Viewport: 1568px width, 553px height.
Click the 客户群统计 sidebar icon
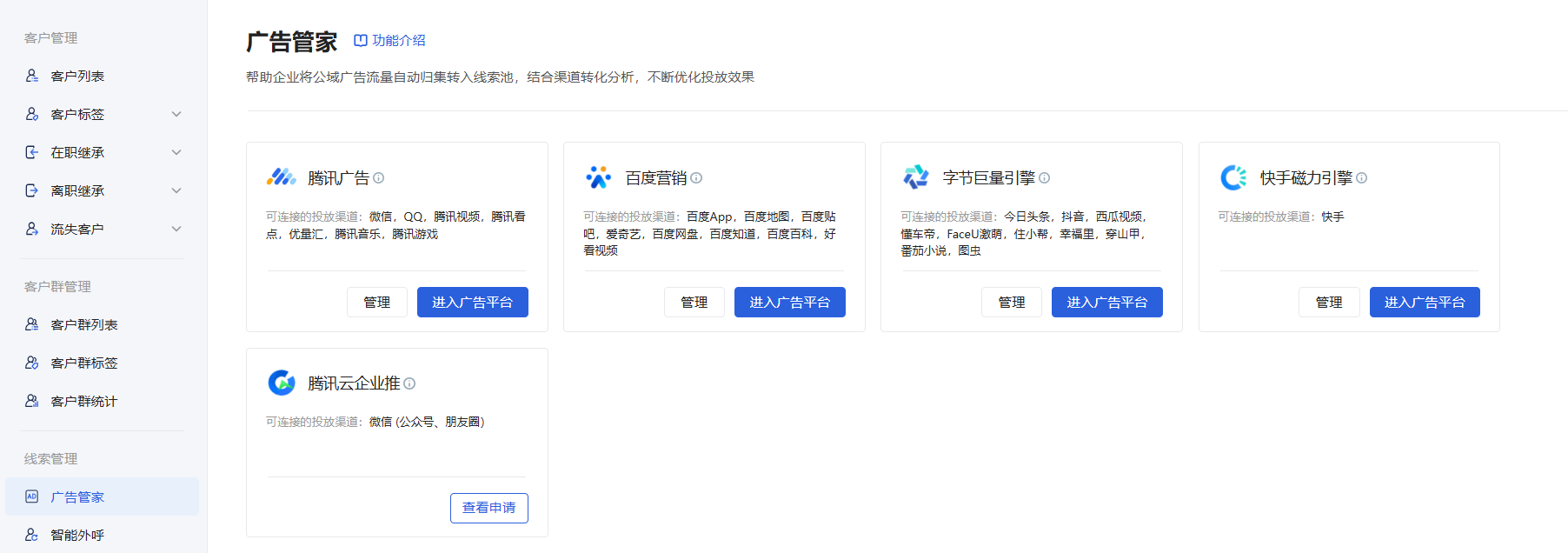point(32,401)
